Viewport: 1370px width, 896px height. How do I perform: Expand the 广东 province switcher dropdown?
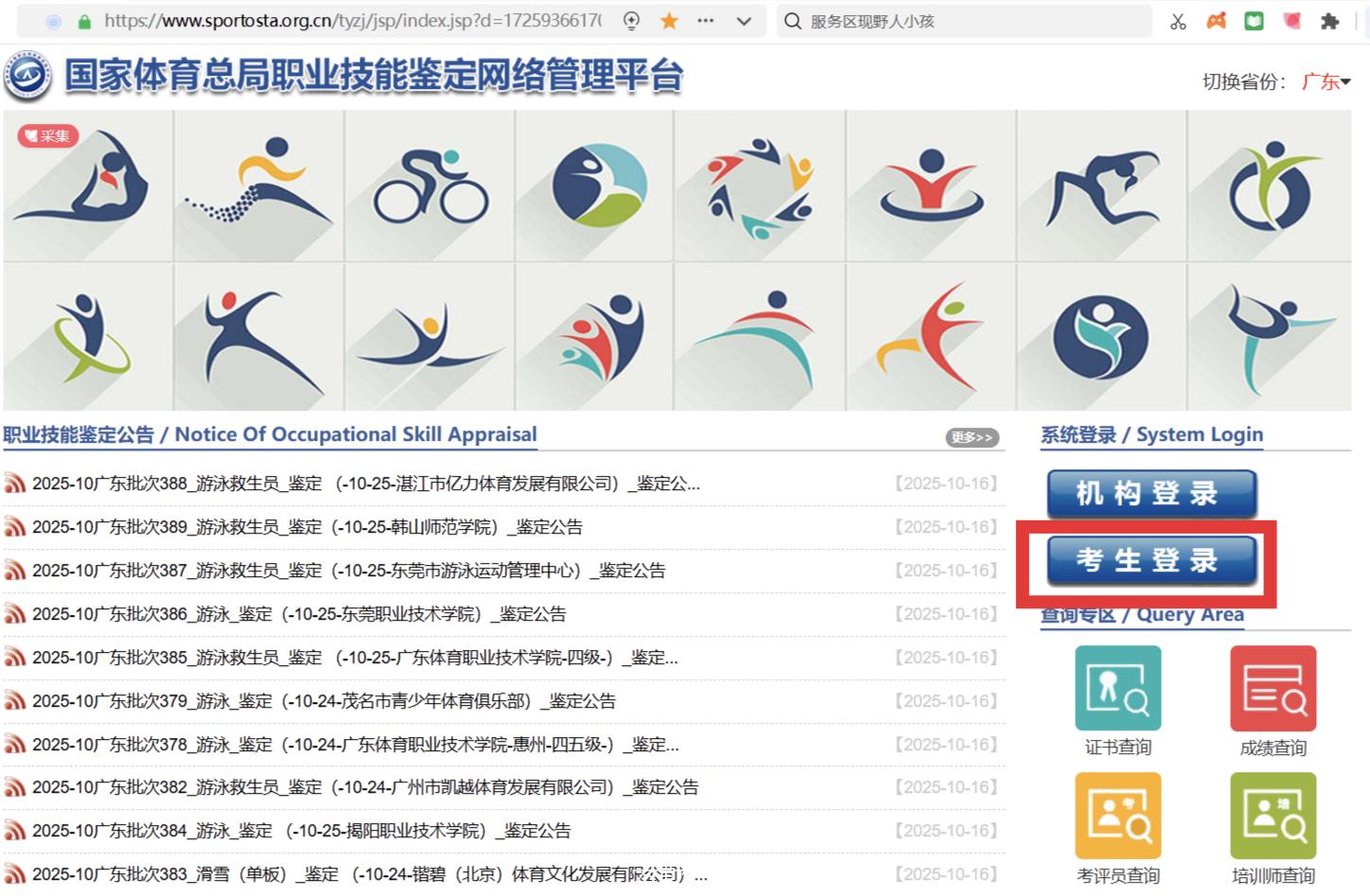tap(1326, 81)
